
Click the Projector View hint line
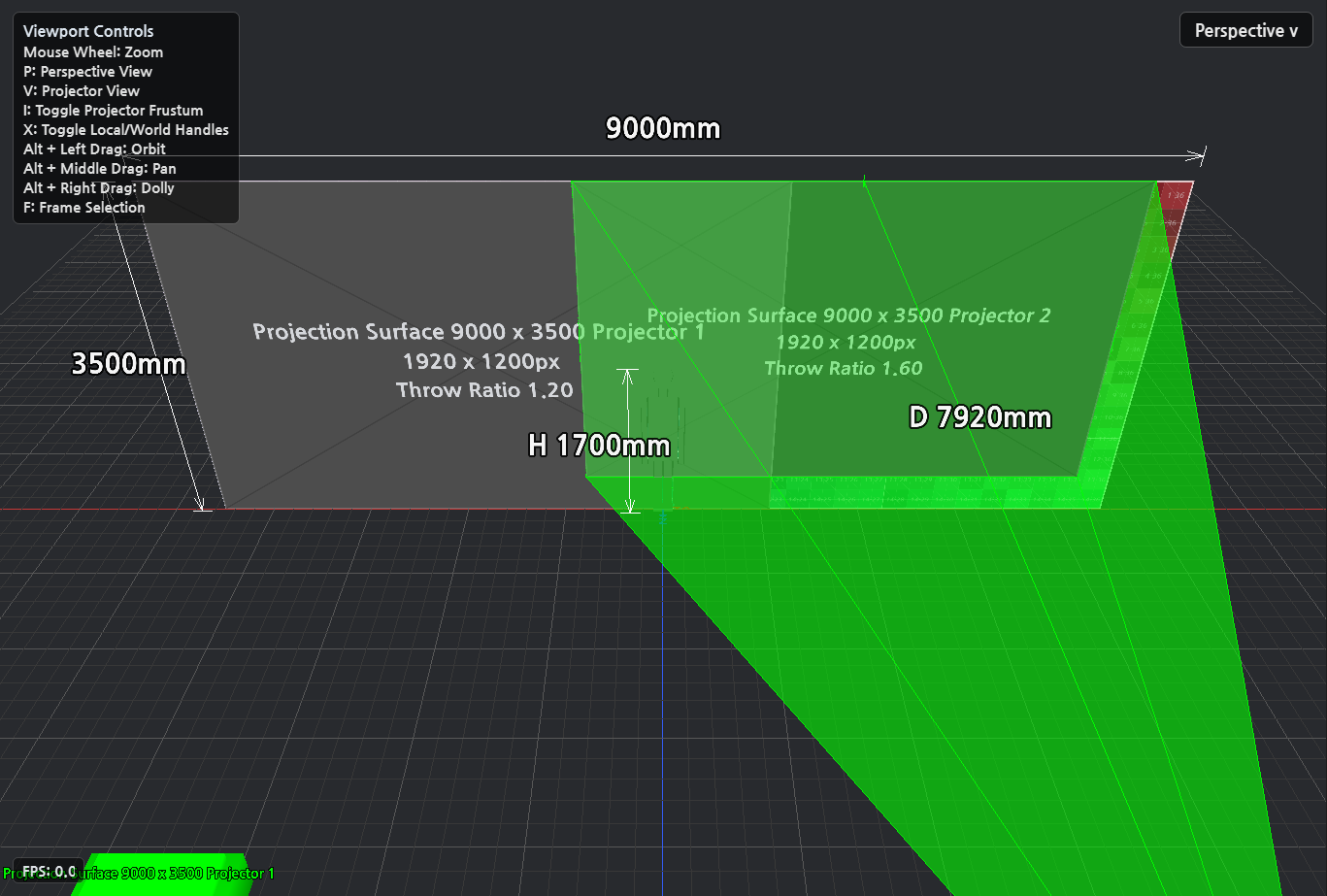pyautogui.click(x=82, y=90)
